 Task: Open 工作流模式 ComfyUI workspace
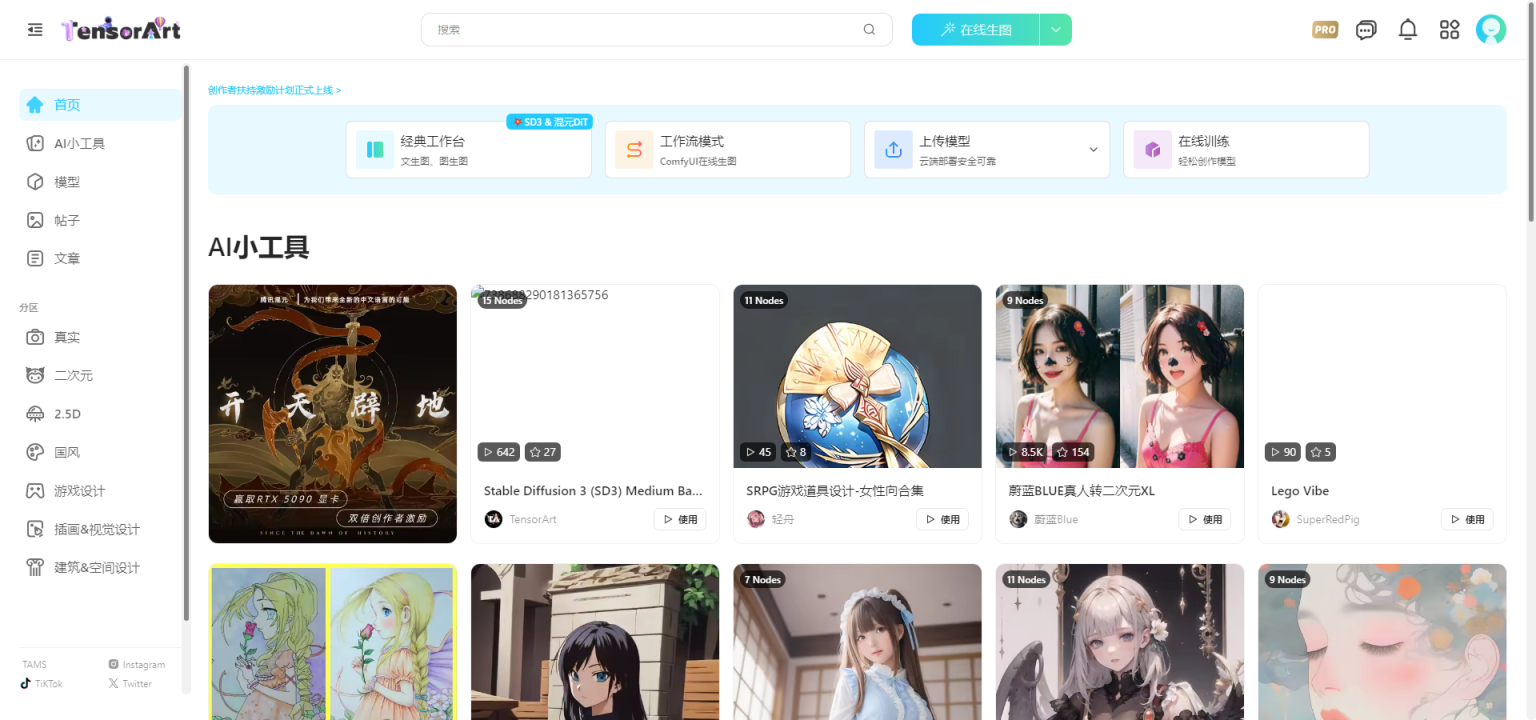(x=727, y=149)
